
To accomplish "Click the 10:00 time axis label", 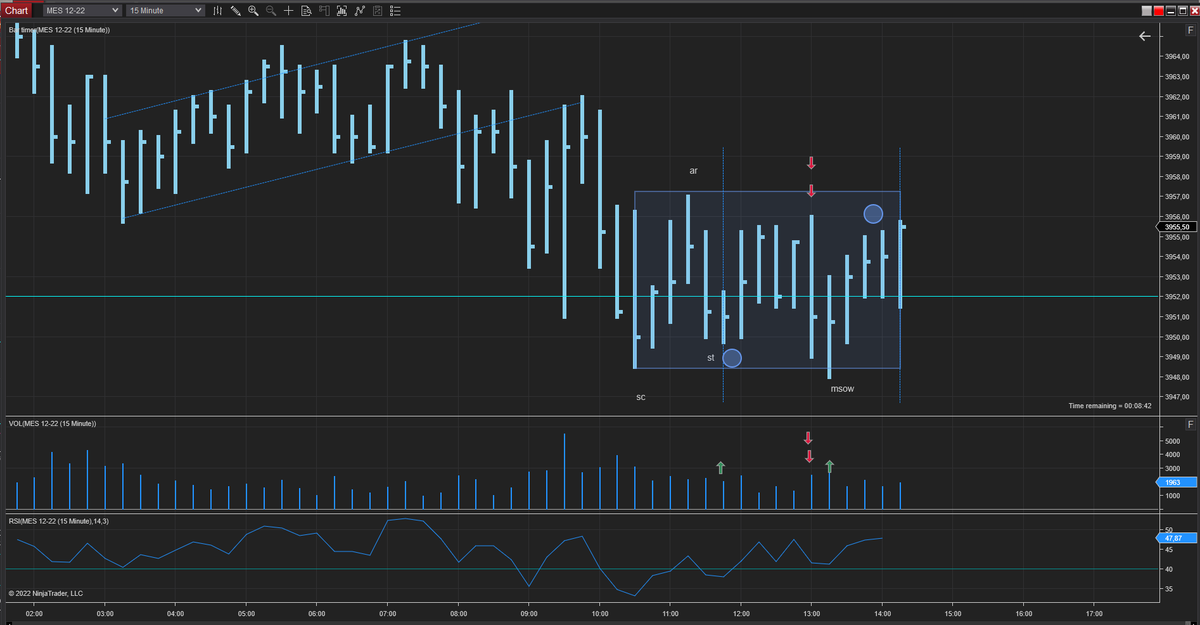I will coord(600,612).
